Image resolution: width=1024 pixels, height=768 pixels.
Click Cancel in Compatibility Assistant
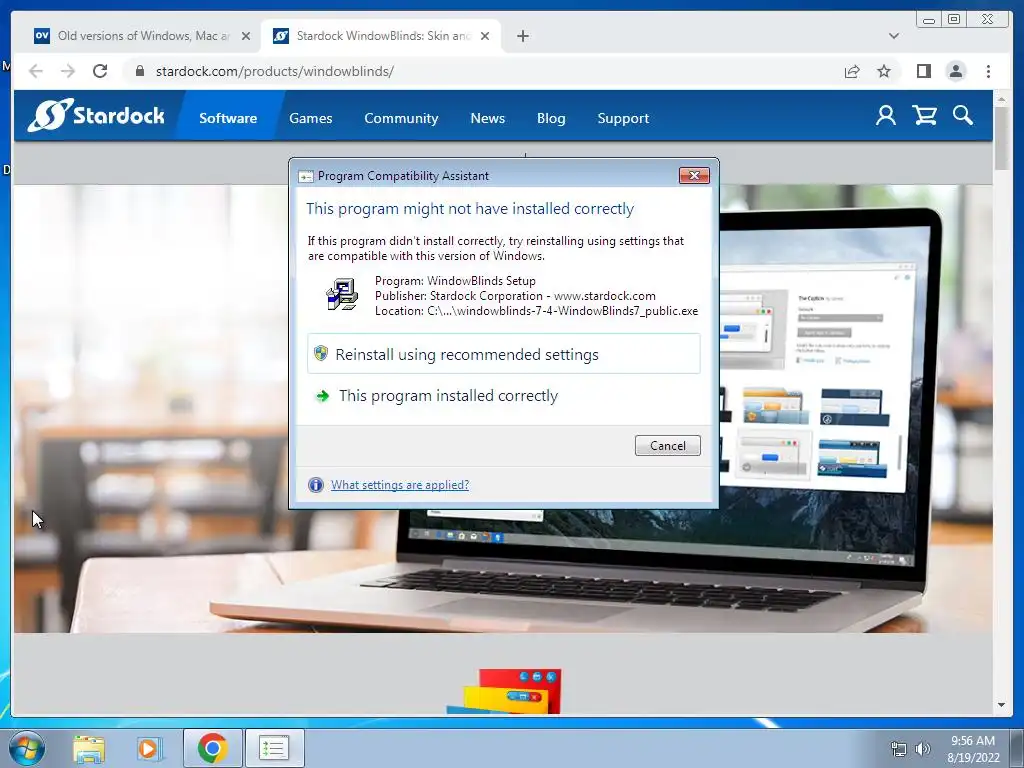tap(667, 445)
